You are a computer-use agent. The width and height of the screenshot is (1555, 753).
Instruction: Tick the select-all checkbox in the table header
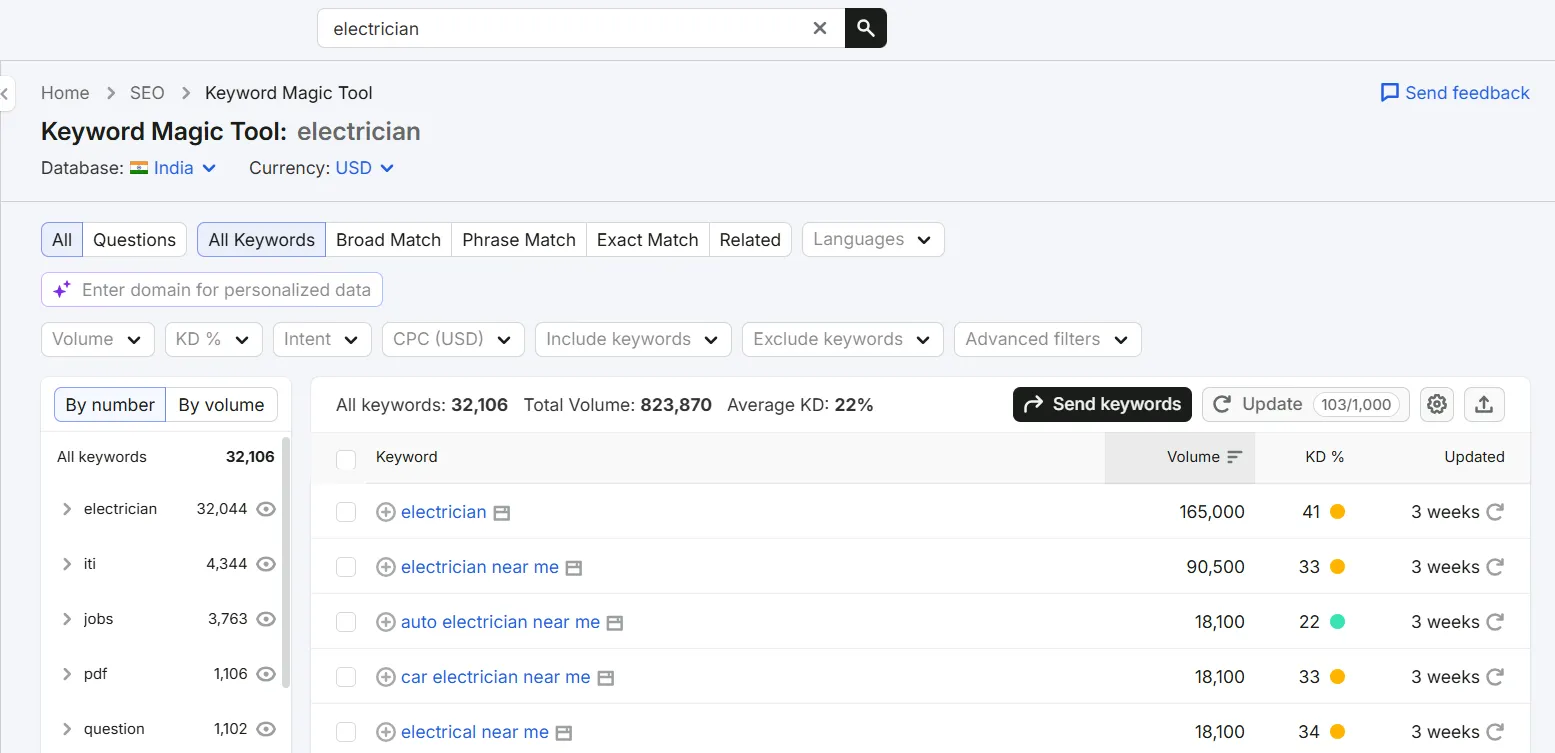[x=346, y=460]
